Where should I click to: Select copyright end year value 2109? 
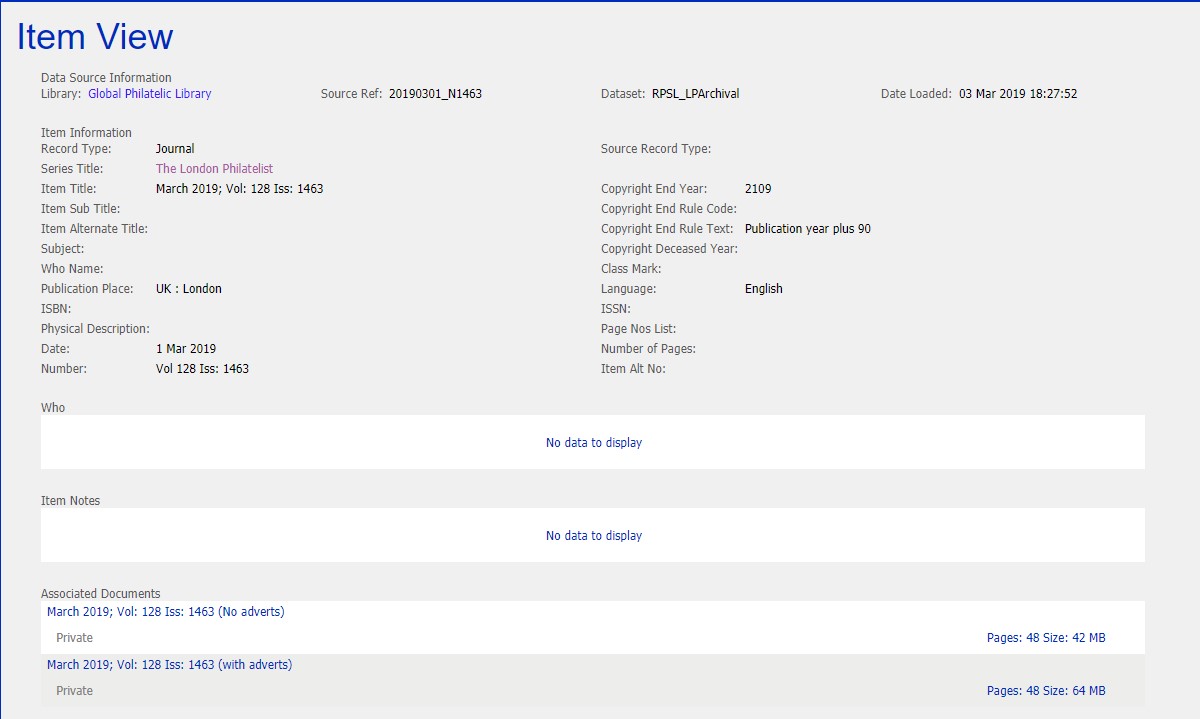(758, 189)
